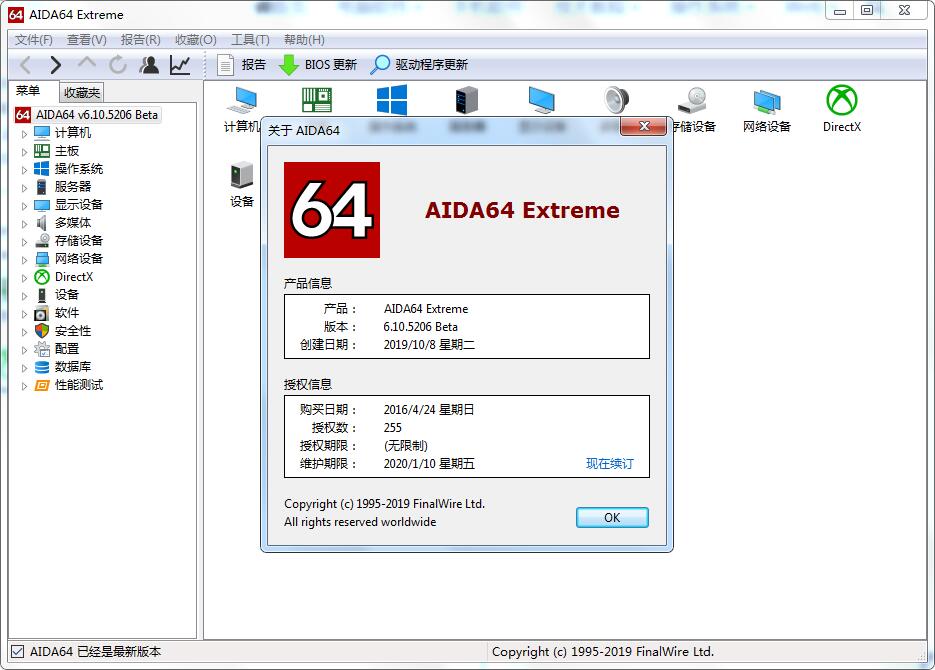Viewport: 935px width, 670px height.
Task: Open the motherboard icon in main pane
Action: [317, 99]
